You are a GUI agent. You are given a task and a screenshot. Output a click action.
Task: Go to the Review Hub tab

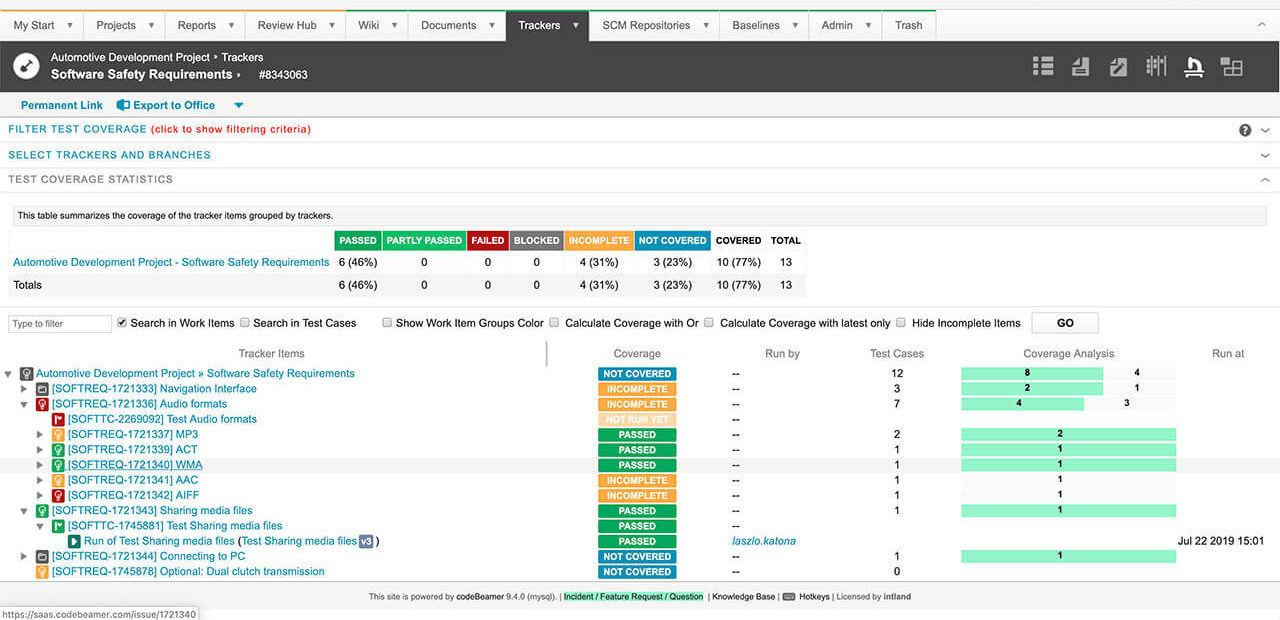pyautogui.click(x=296, y=26)
